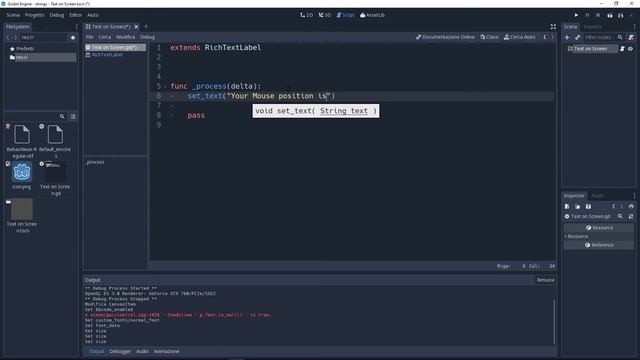Image resolution: width=640 pixels, height=360 pixels.
Task: Toggle distraction-free fullscreen mode icon
Action: tap(553, 27)
